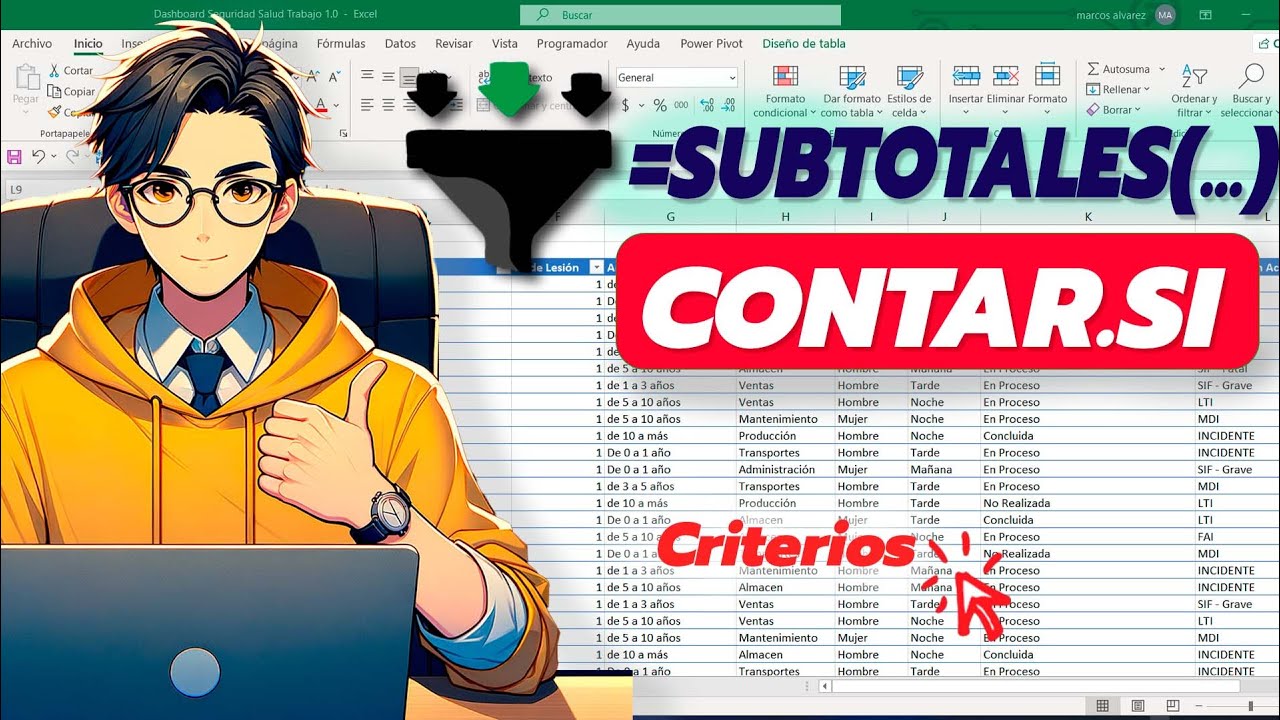1280x720 pixels.
Task: Open the Borrar dropdown
Action: (1113, 110)
